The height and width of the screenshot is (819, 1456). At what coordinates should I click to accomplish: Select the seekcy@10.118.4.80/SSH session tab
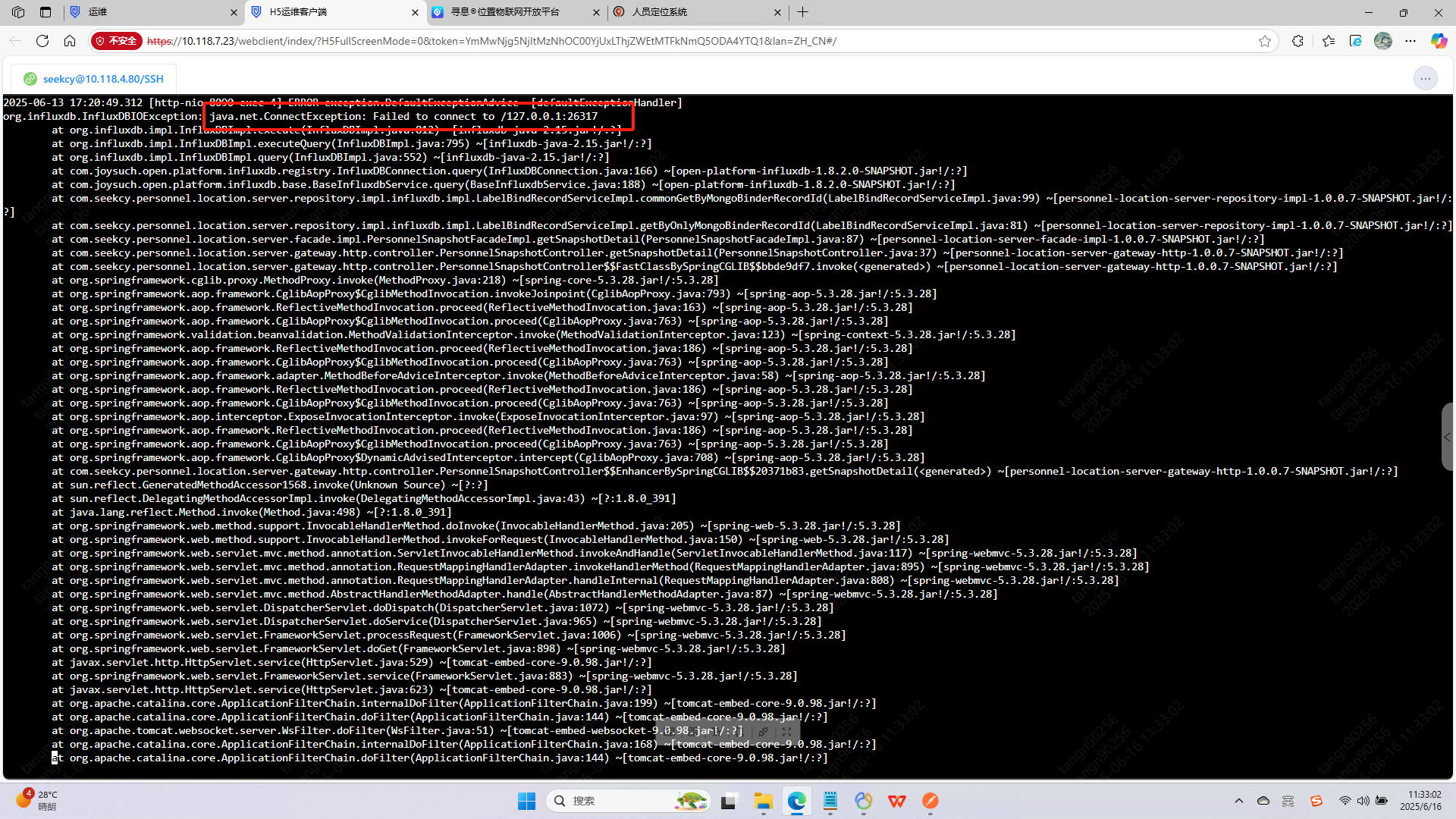click(94, 79)
